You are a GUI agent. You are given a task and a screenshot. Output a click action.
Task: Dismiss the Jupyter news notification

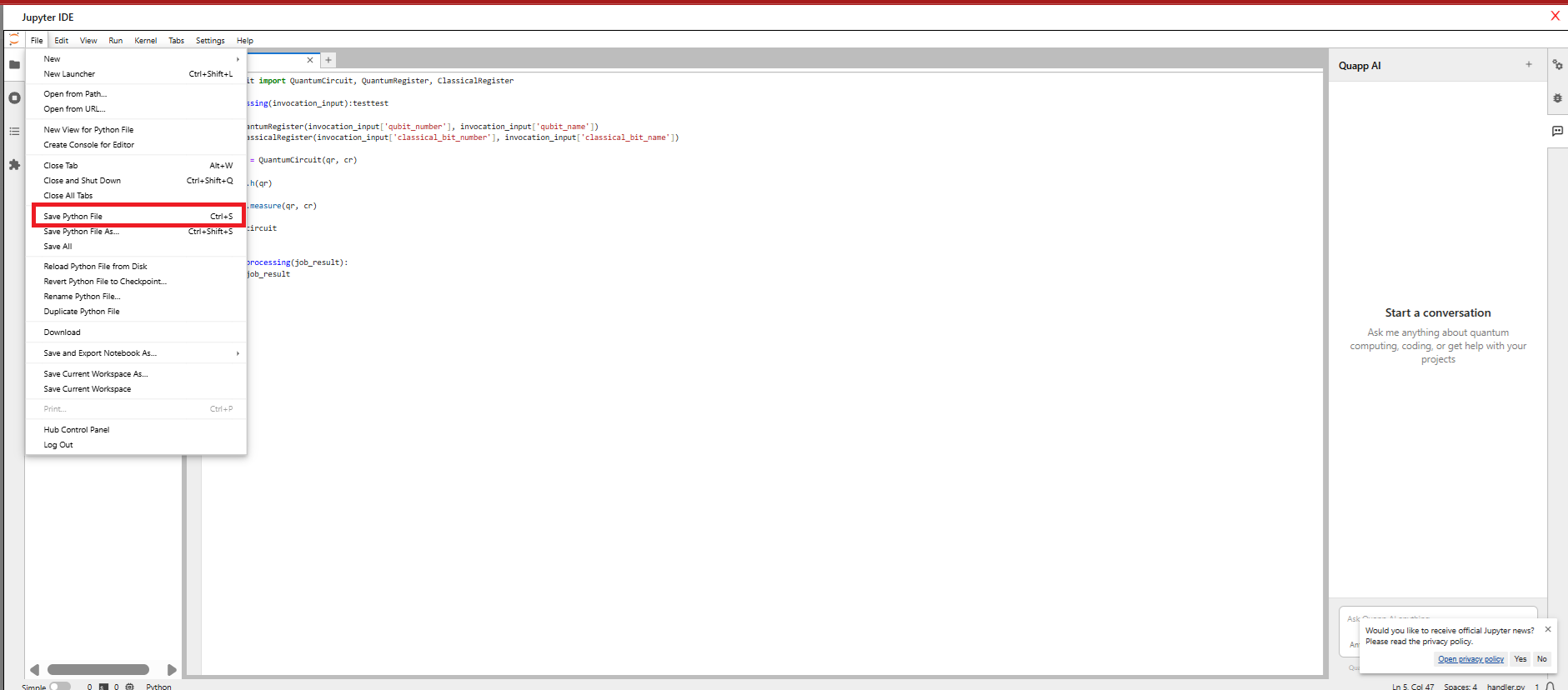click(x=1548, y=629)
